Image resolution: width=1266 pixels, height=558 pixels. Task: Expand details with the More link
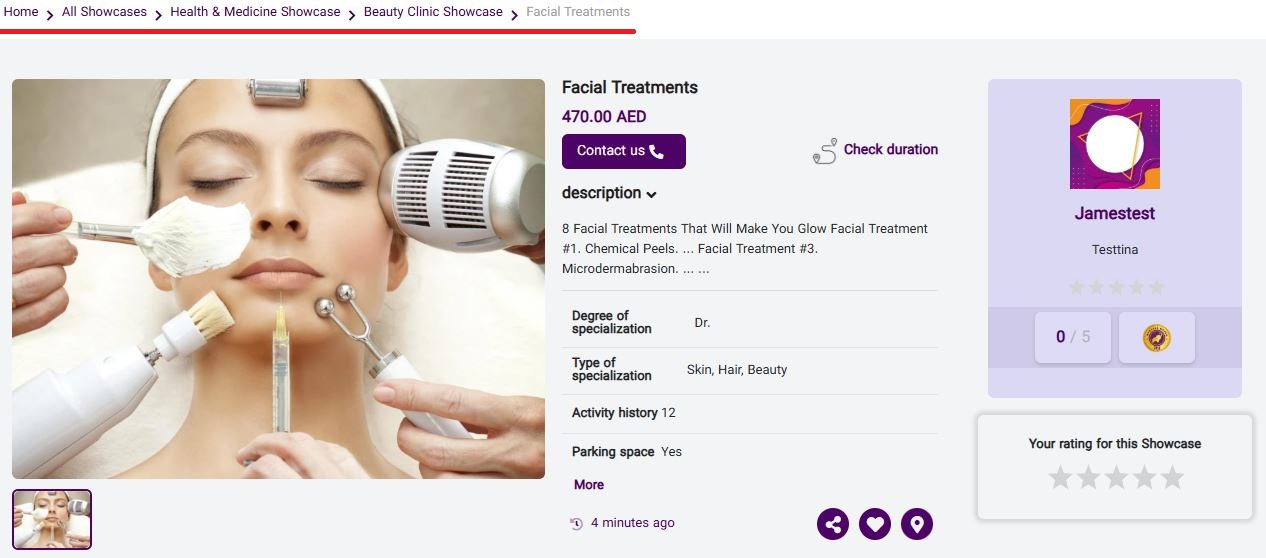tap(589, 485)
